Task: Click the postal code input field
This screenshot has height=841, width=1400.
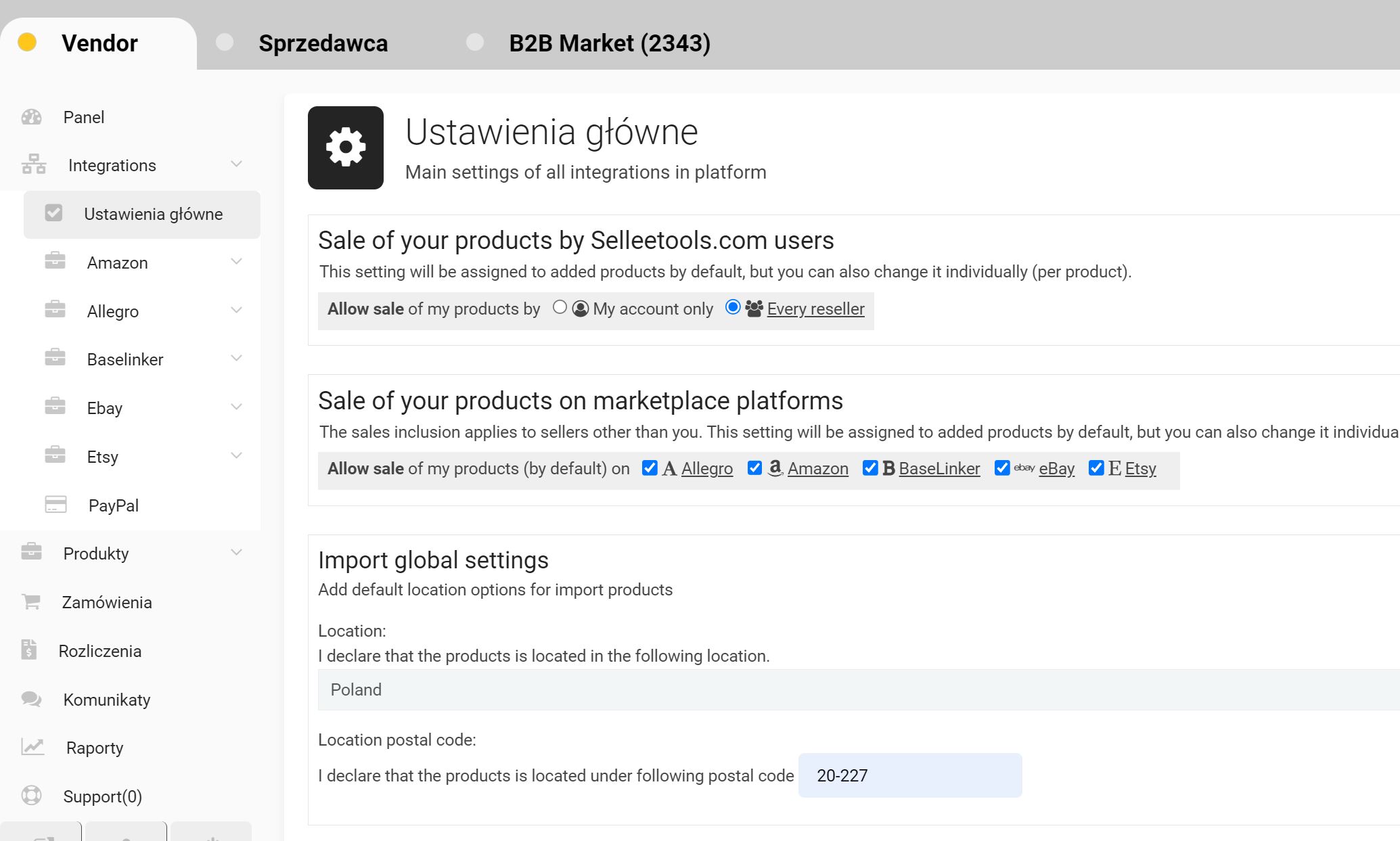Action: (909, 775)
